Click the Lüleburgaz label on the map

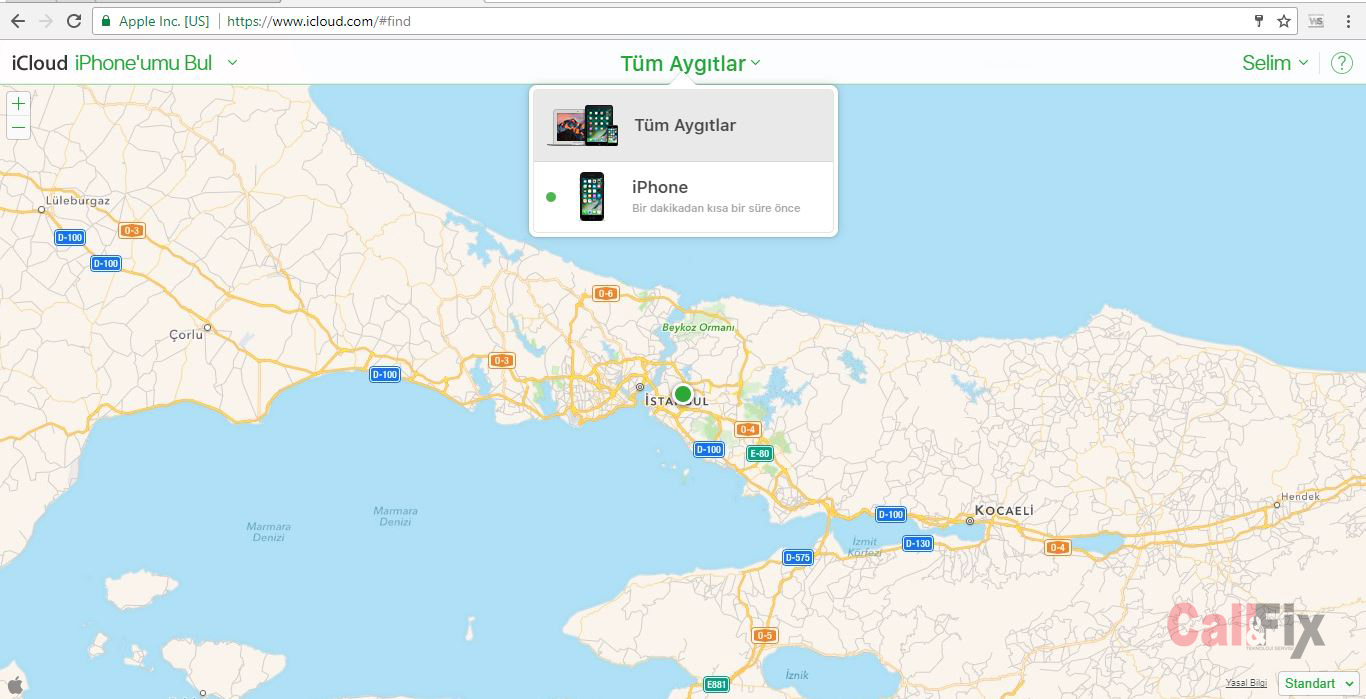[78, 200]
